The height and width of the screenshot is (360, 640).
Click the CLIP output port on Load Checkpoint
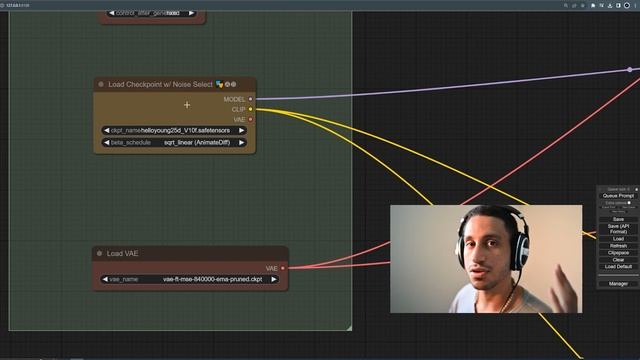coord(251,109)
